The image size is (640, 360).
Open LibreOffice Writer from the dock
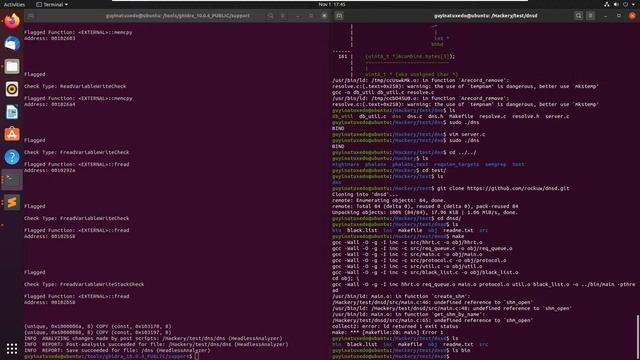coord(12,112)
